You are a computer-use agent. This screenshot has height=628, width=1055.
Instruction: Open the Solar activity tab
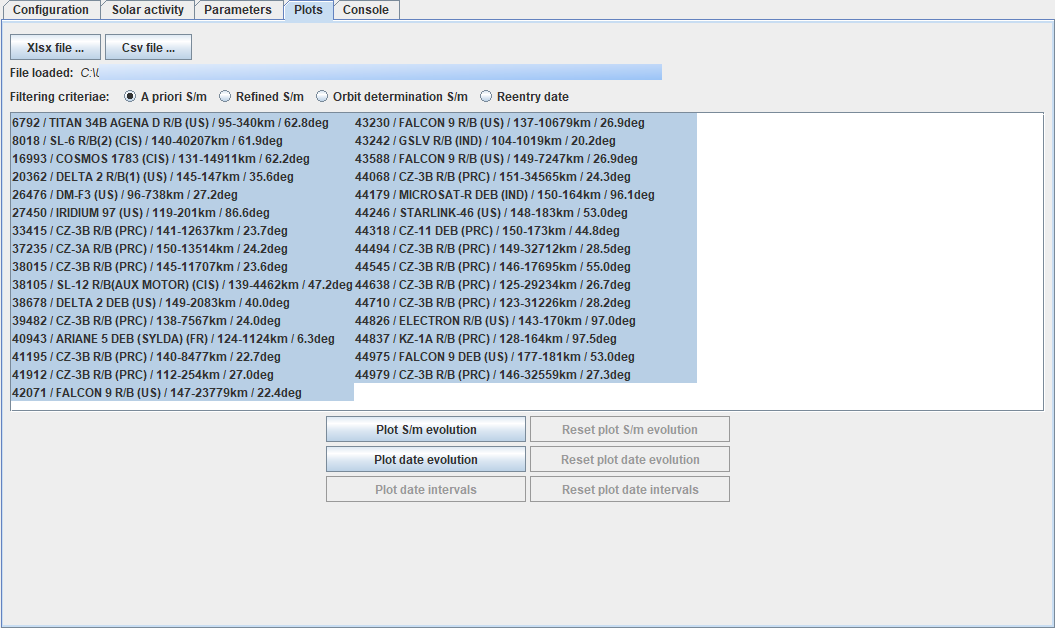click(147, 10)
